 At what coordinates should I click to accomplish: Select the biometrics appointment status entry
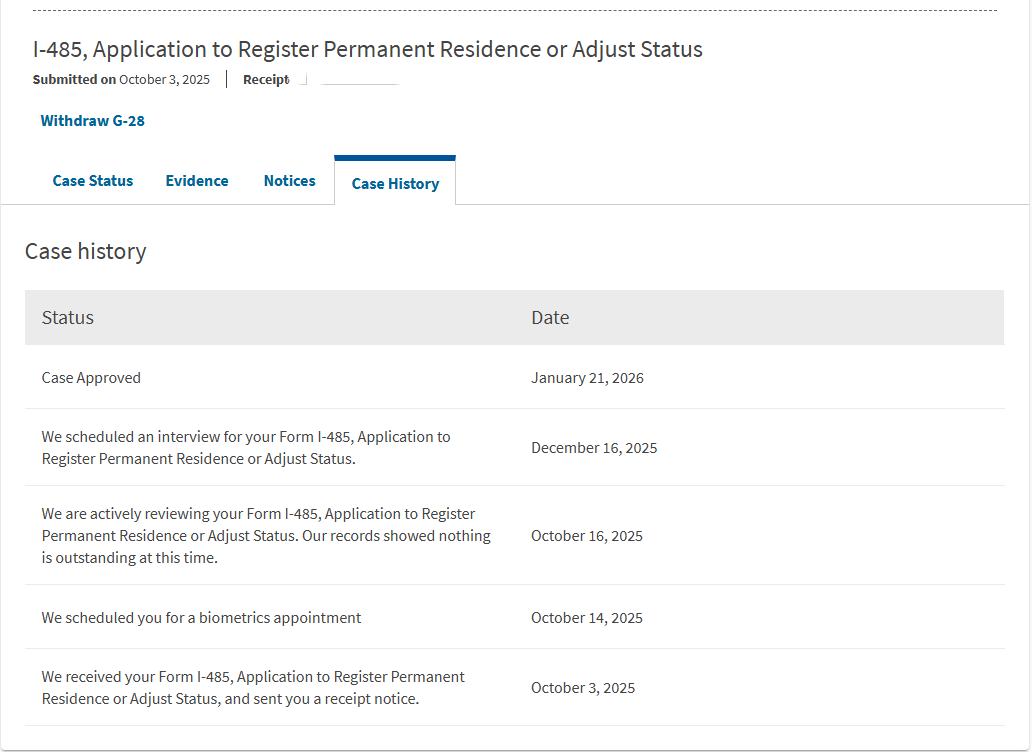point(202,618)
